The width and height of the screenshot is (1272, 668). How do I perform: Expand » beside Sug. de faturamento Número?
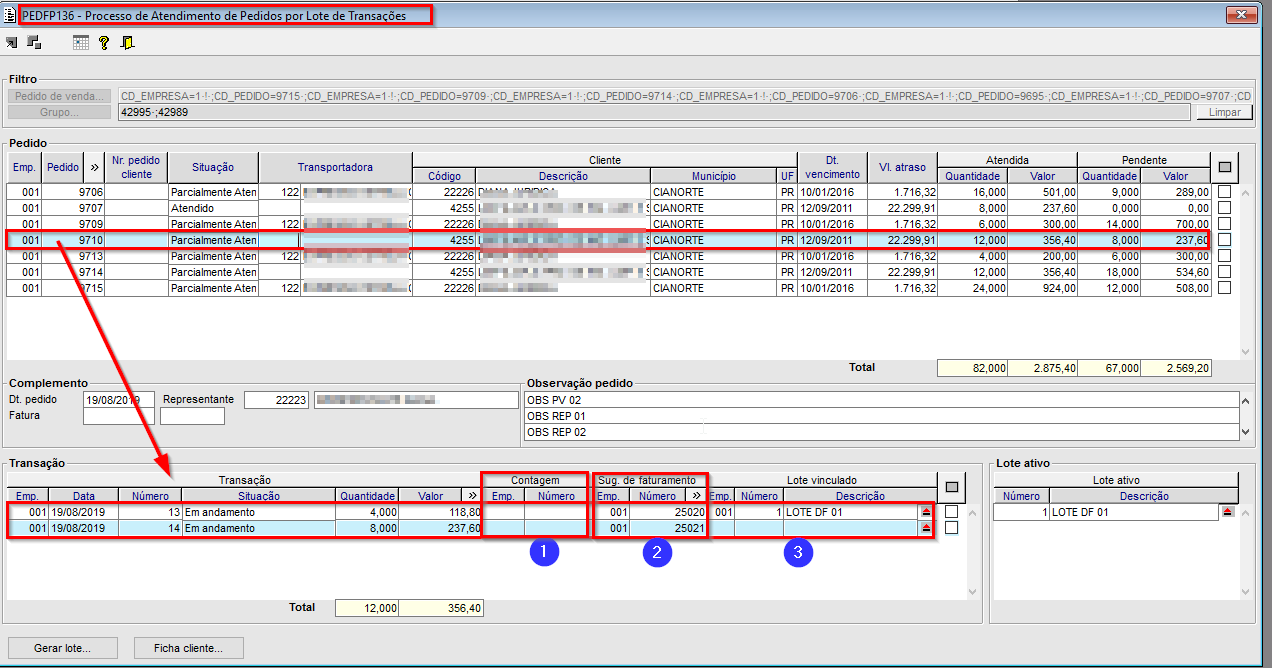click(x=697, y=496)
